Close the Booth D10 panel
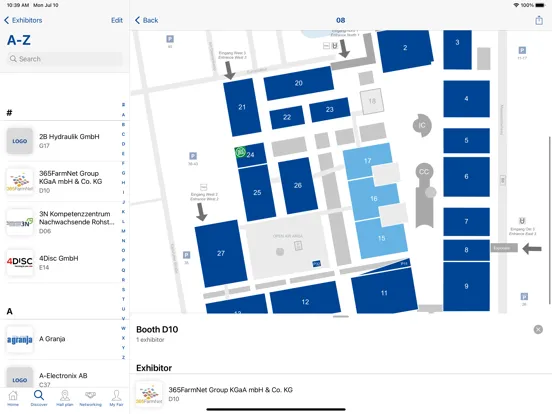Viewport: 552px width, 414px height. point(538,329)
